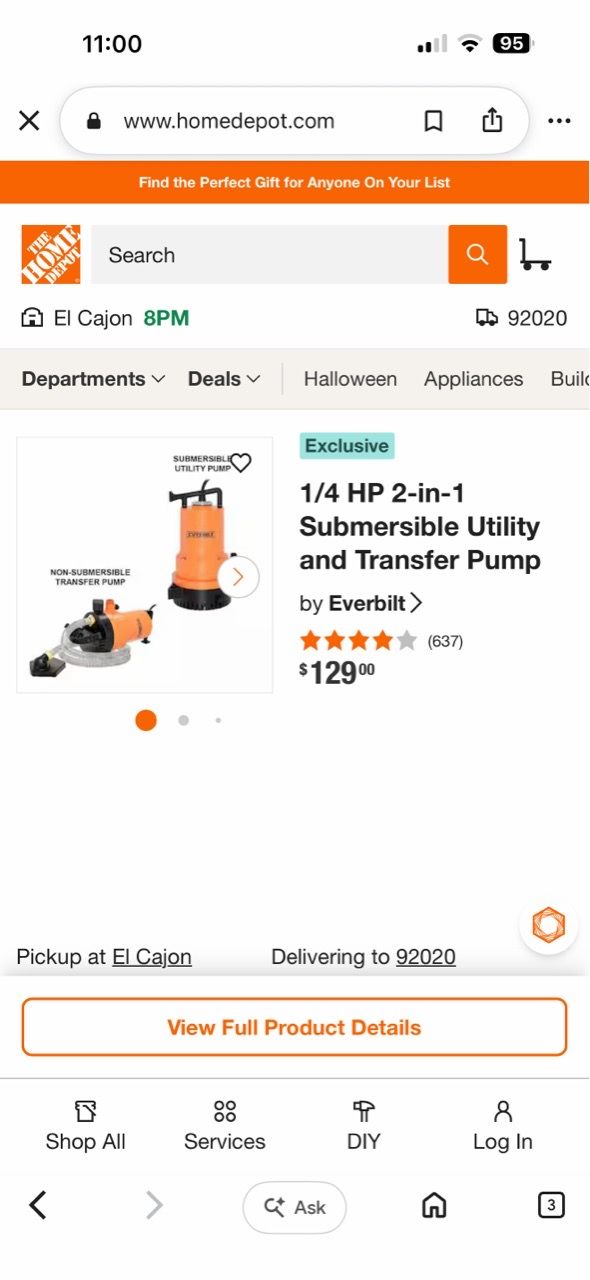Tap the orange search magnifier button

point(477,255)
